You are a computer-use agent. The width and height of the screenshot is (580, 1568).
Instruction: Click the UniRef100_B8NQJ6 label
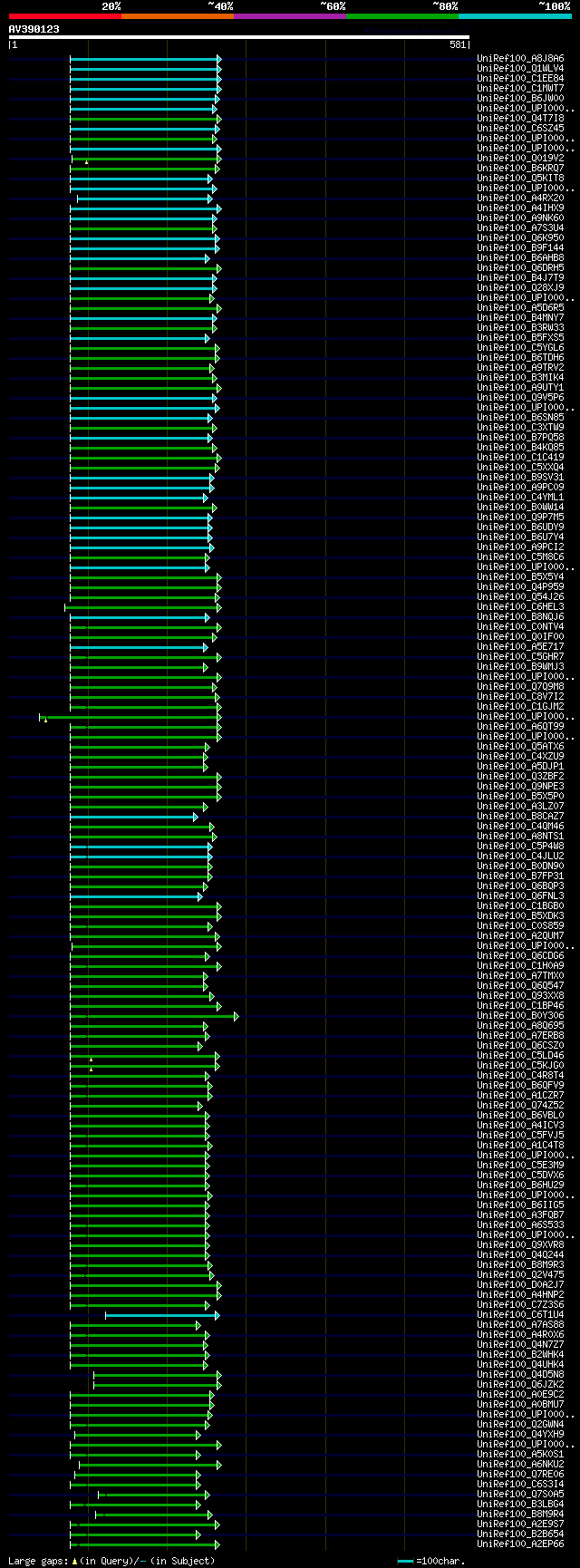[520, 617]
